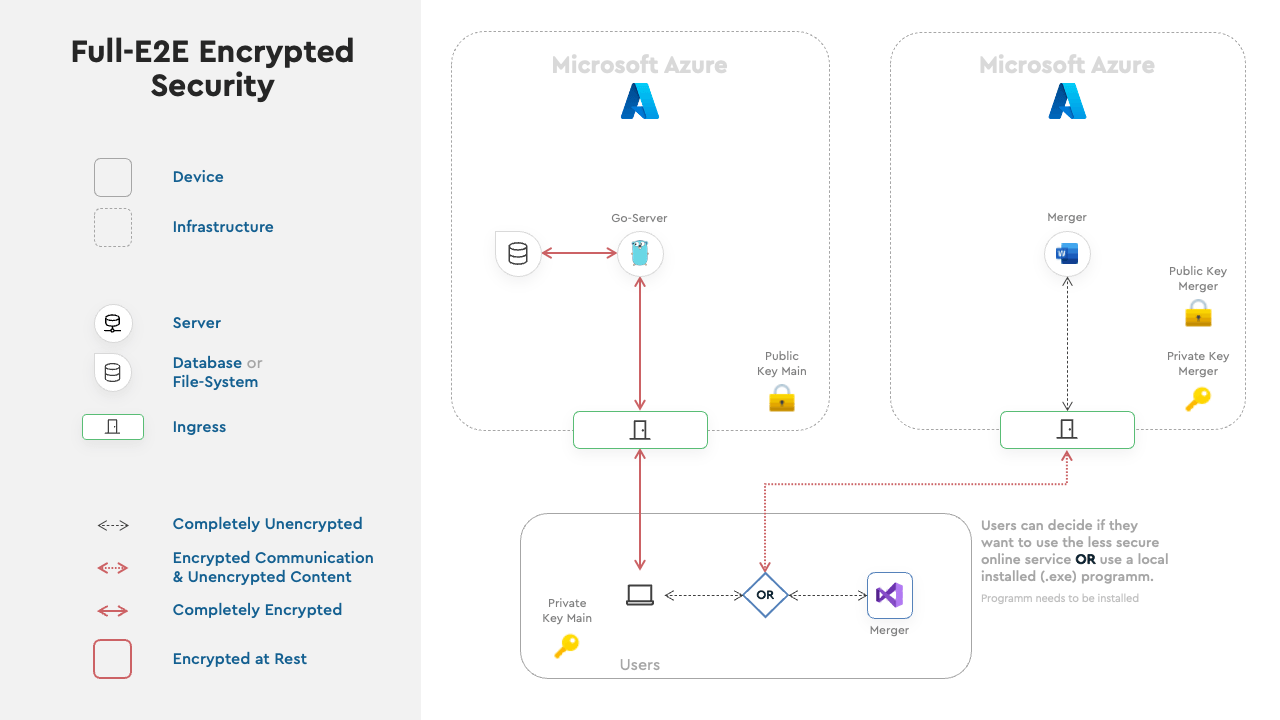Image resolution: width=1280 pixels, height=720 pixels.
Task: Click the 'Ingress' legend label
Action: coord(199,427)
